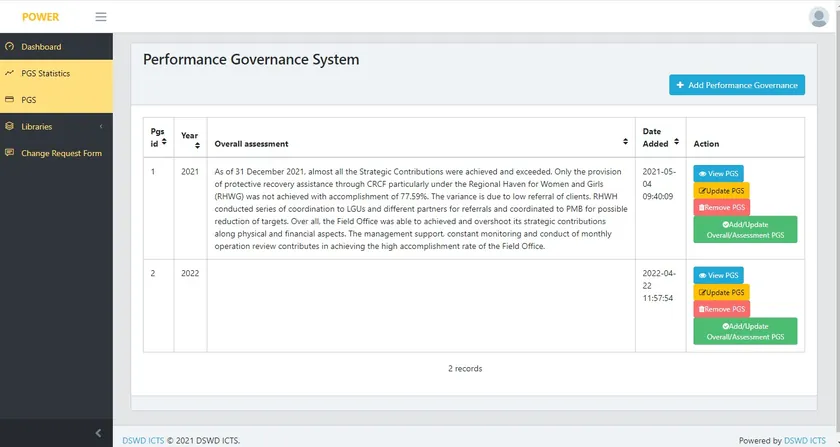The width and height of the screenshot is (840, 447).
Task: Add/Update Overall Assessment for 2022 record
Action: 745,331
